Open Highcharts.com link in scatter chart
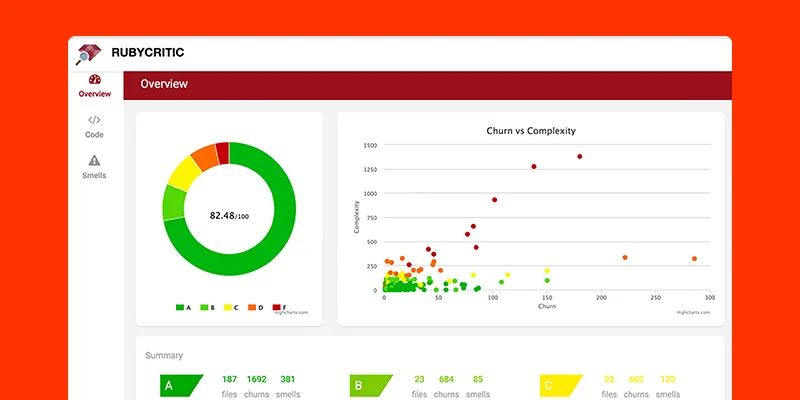The image size is (800, 400). point(693,312)
